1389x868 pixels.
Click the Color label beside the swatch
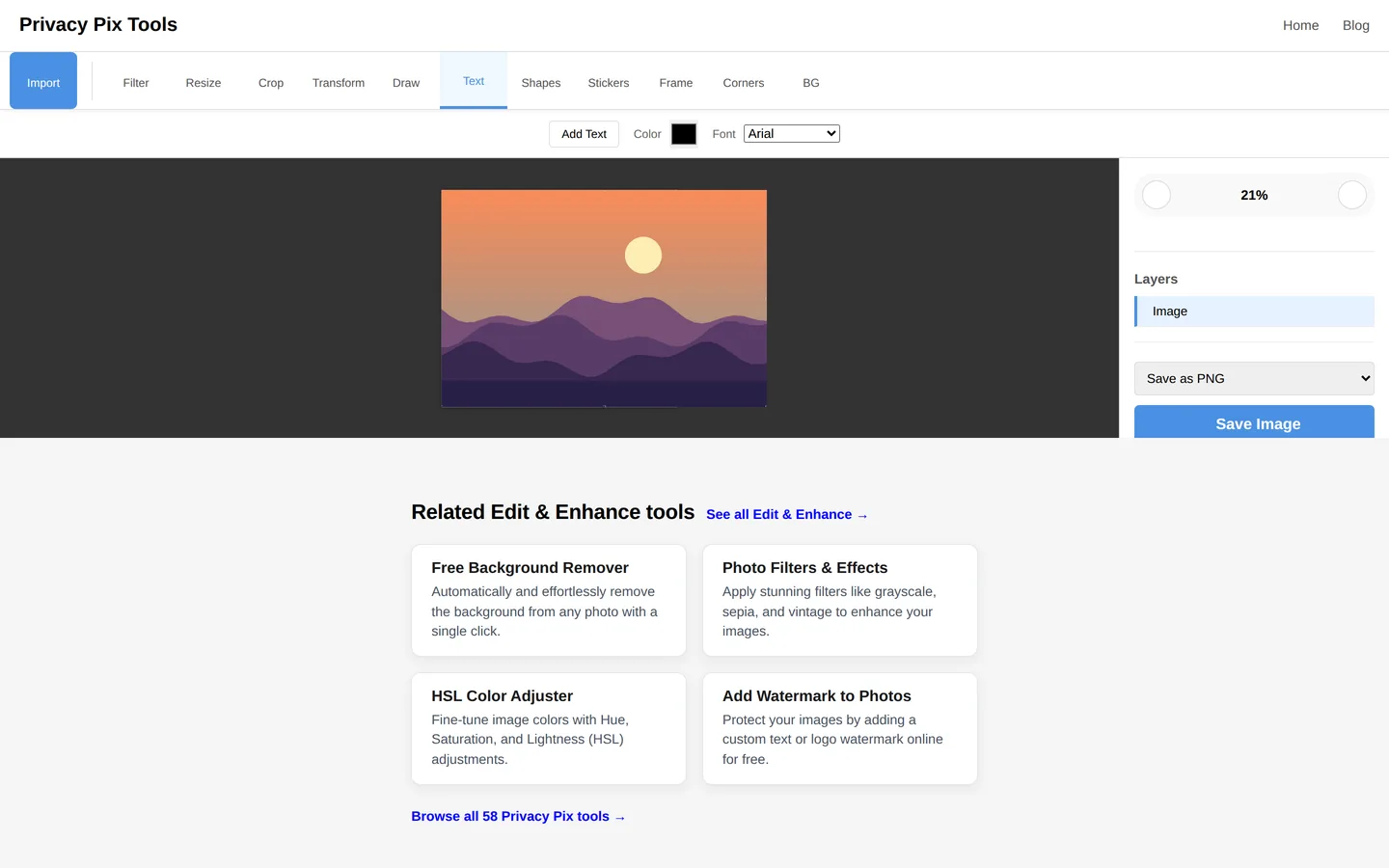point(647,134)
